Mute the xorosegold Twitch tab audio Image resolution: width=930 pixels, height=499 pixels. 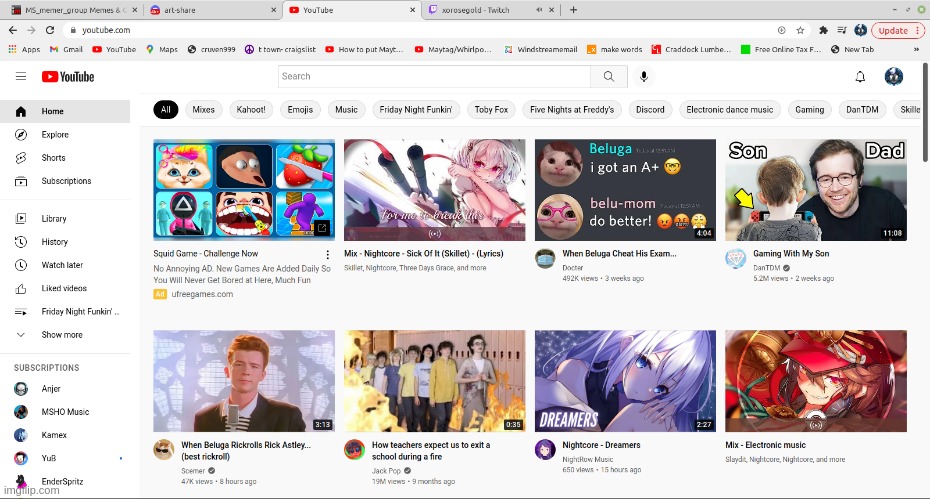click(539, 10)
